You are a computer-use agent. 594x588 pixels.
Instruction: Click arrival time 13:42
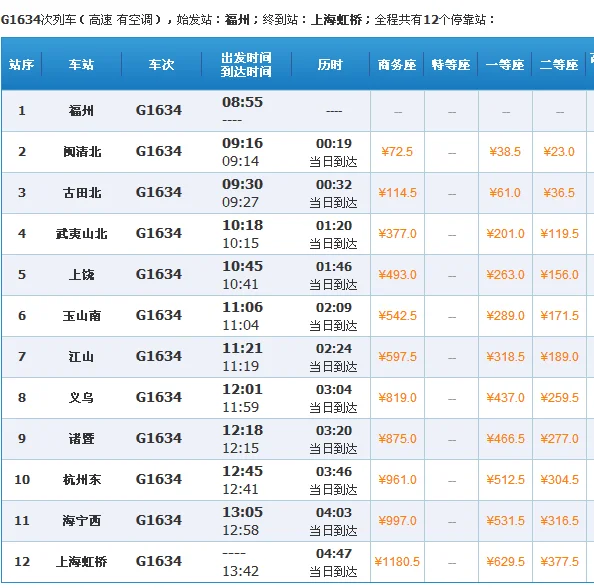(241, 571)
